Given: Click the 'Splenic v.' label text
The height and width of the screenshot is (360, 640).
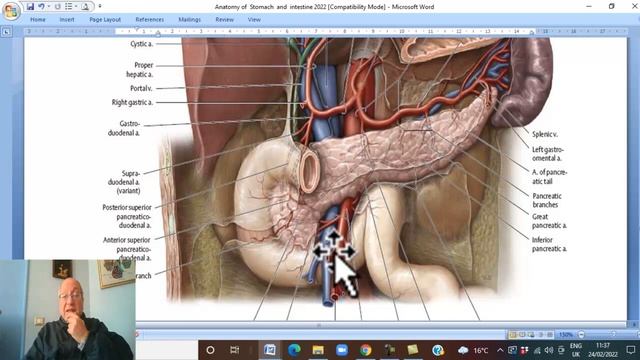Looking at the screenshot, I should (x=545, y=134).
